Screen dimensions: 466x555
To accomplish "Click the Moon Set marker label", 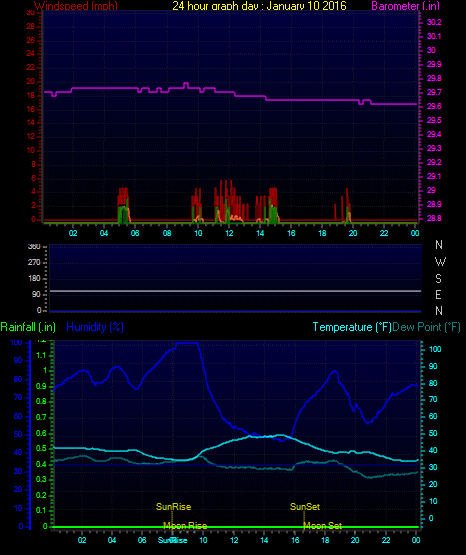I will click(x=323, y=526).
